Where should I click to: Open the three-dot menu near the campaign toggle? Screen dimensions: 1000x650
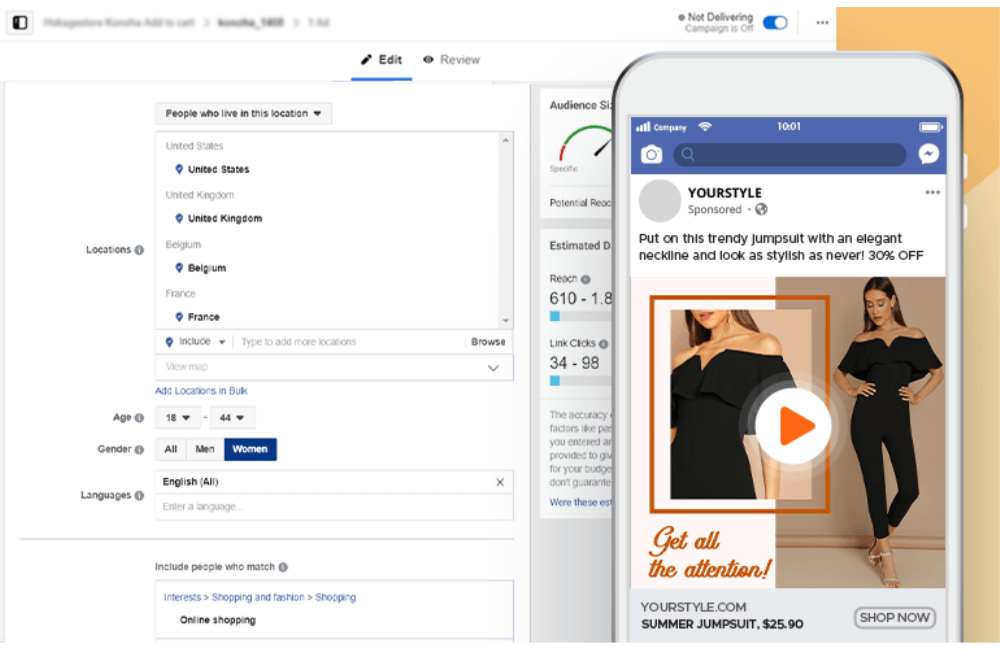tap(822, 23)
